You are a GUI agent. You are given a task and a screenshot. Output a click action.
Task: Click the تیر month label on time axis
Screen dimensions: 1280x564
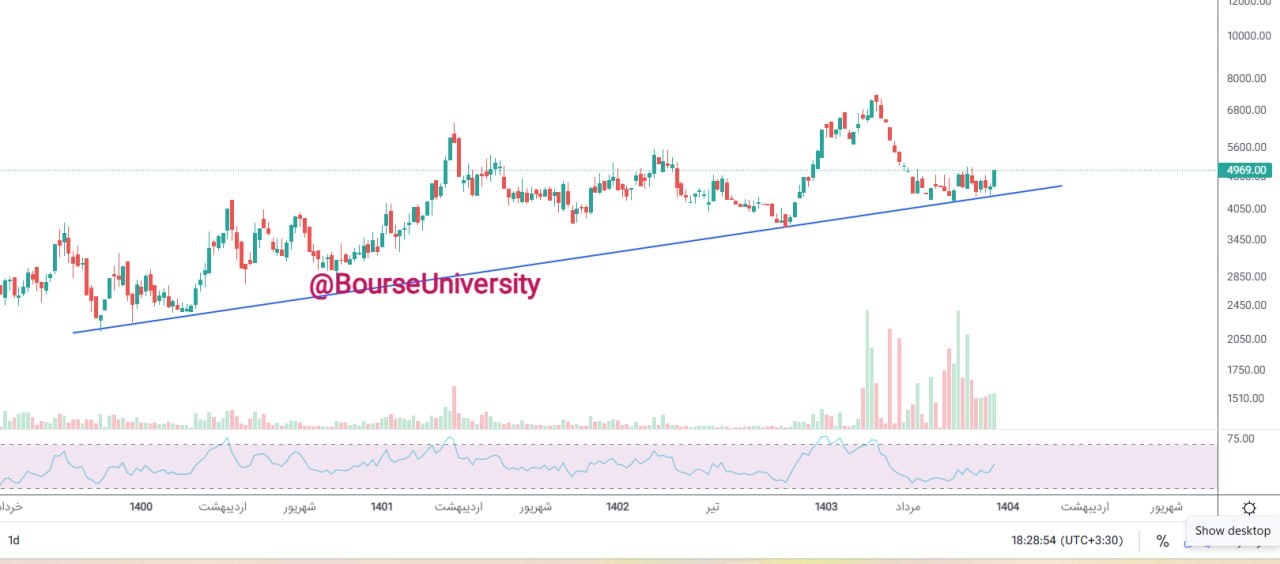point(712,507)
